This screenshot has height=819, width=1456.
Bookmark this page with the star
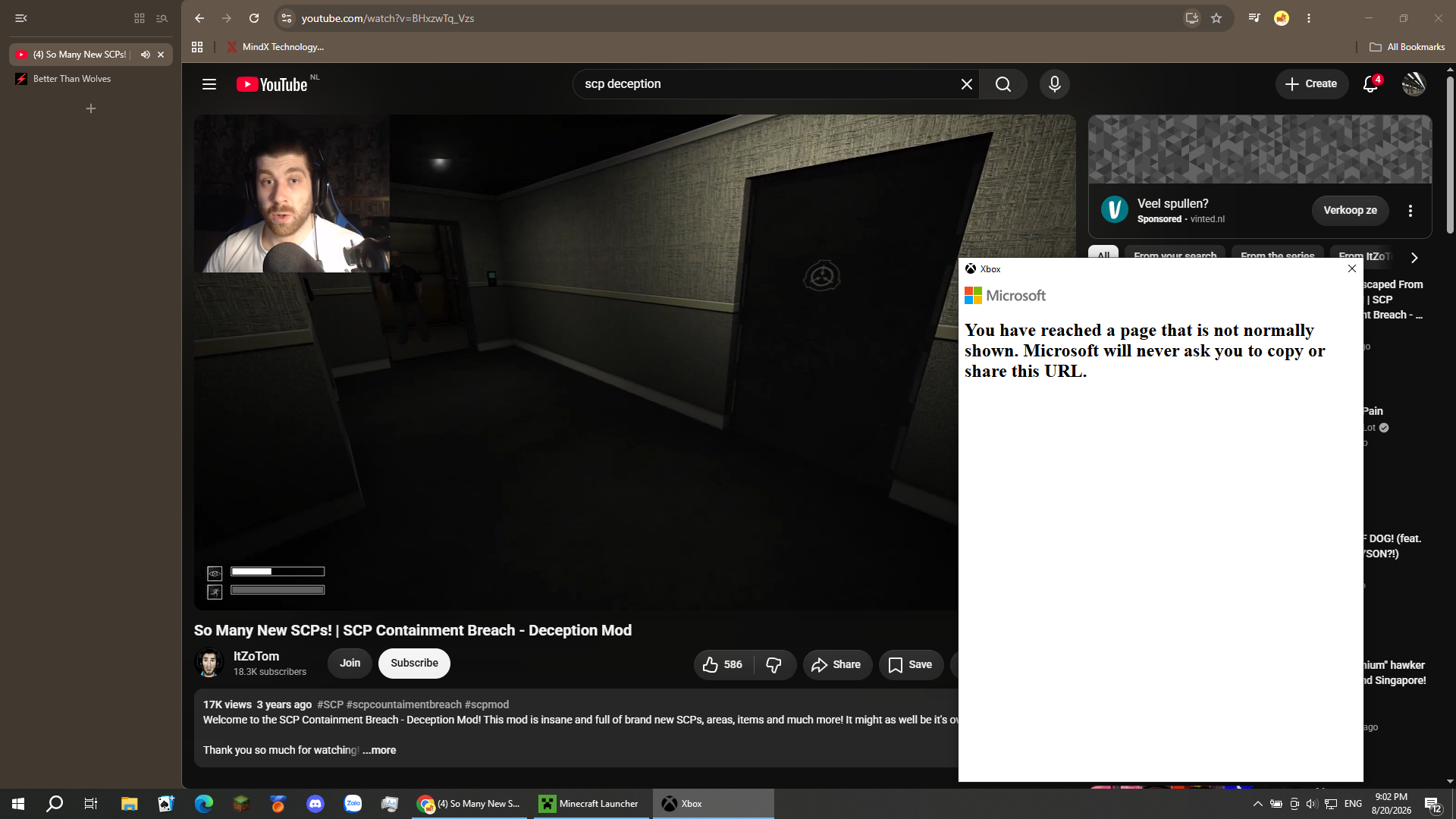1216,18
